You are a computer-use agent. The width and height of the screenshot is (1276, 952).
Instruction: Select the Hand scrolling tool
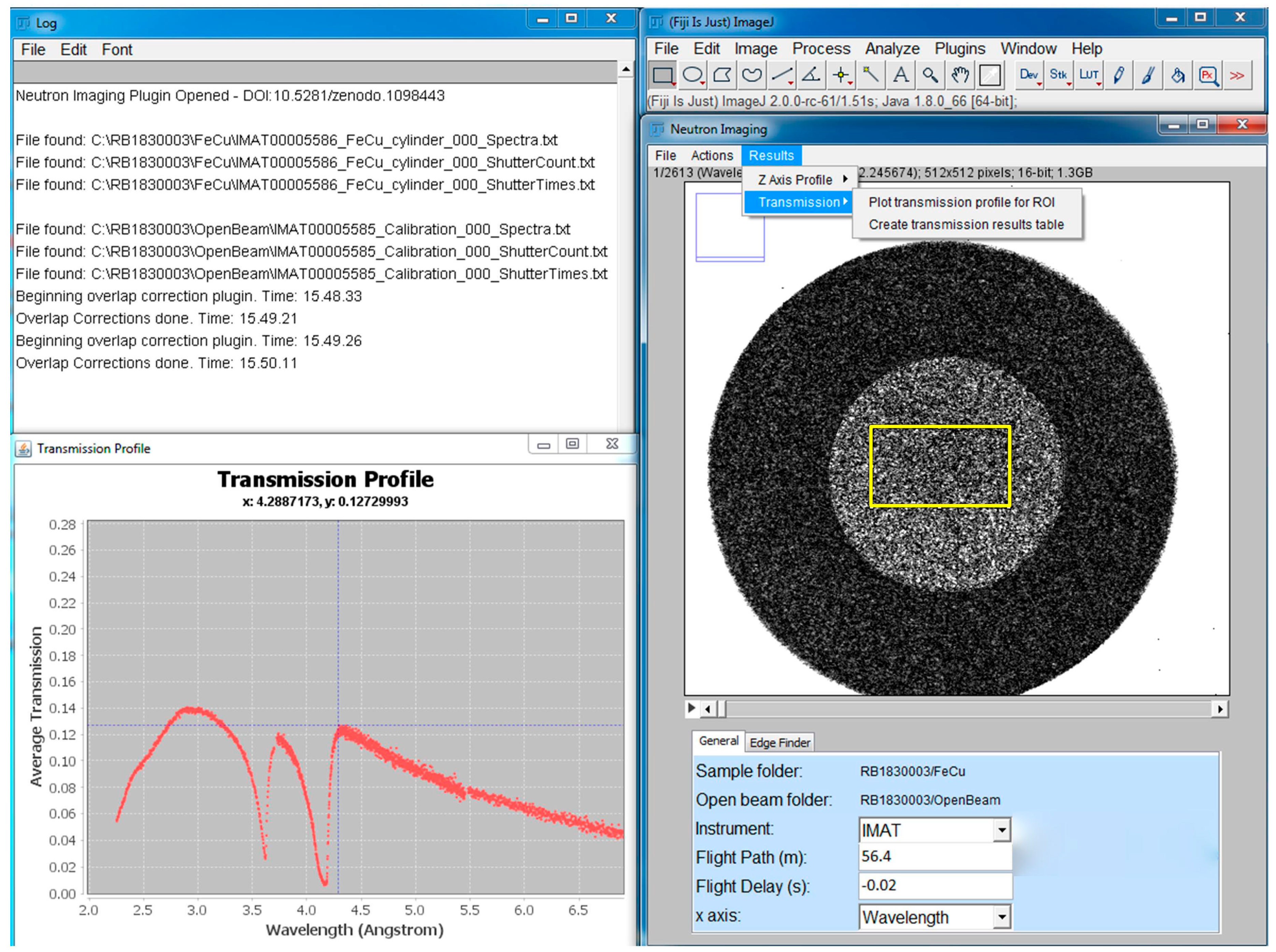point(960,75)
